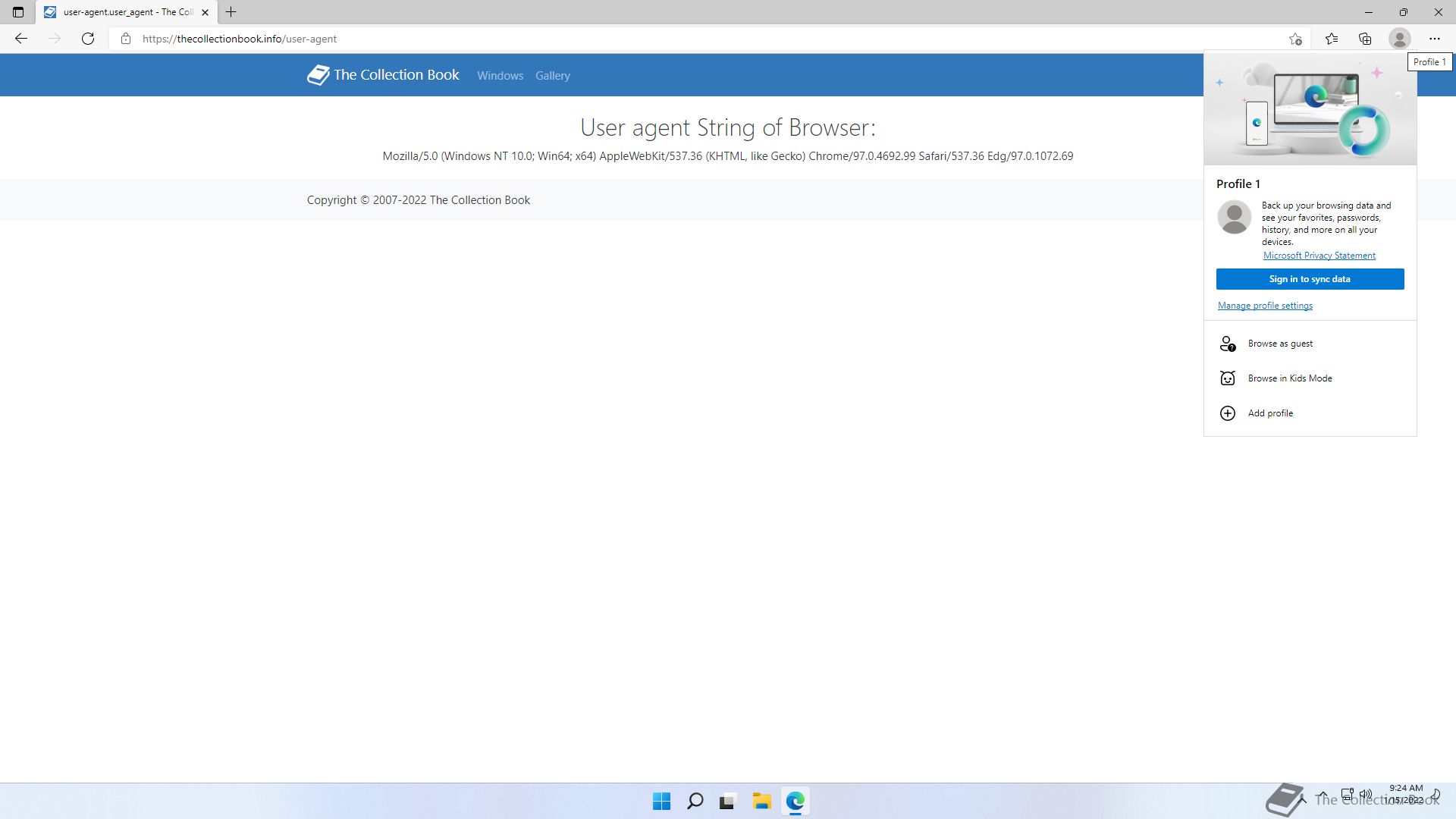
Task: Open the Gallery nav link
Action: pyautogui.click(x=552, y=76)
